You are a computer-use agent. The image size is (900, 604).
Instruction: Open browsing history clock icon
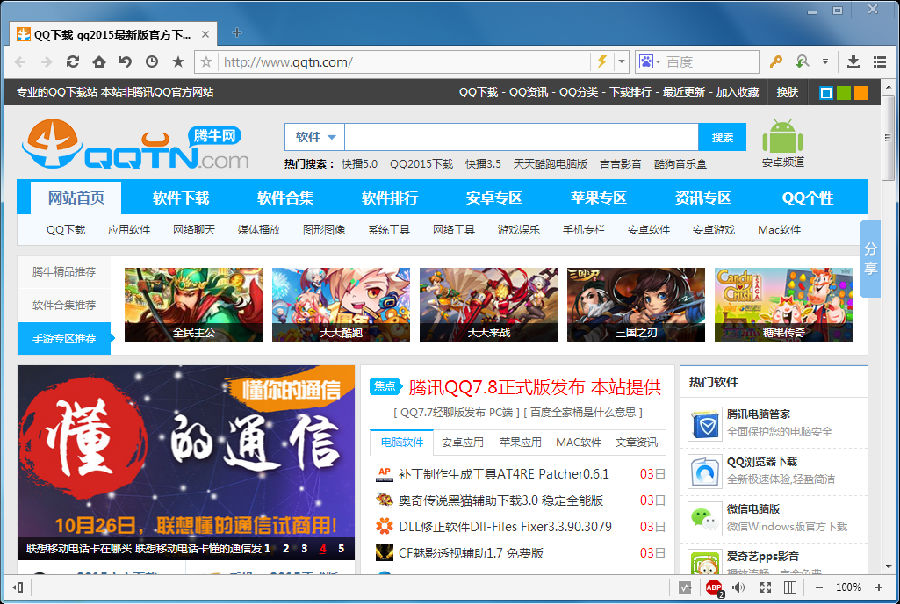152,61
